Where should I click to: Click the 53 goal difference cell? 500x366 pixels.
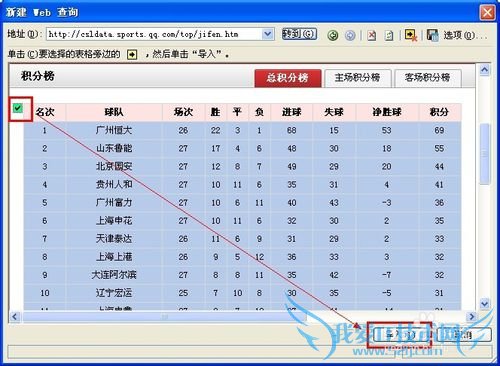coord(387,130)
